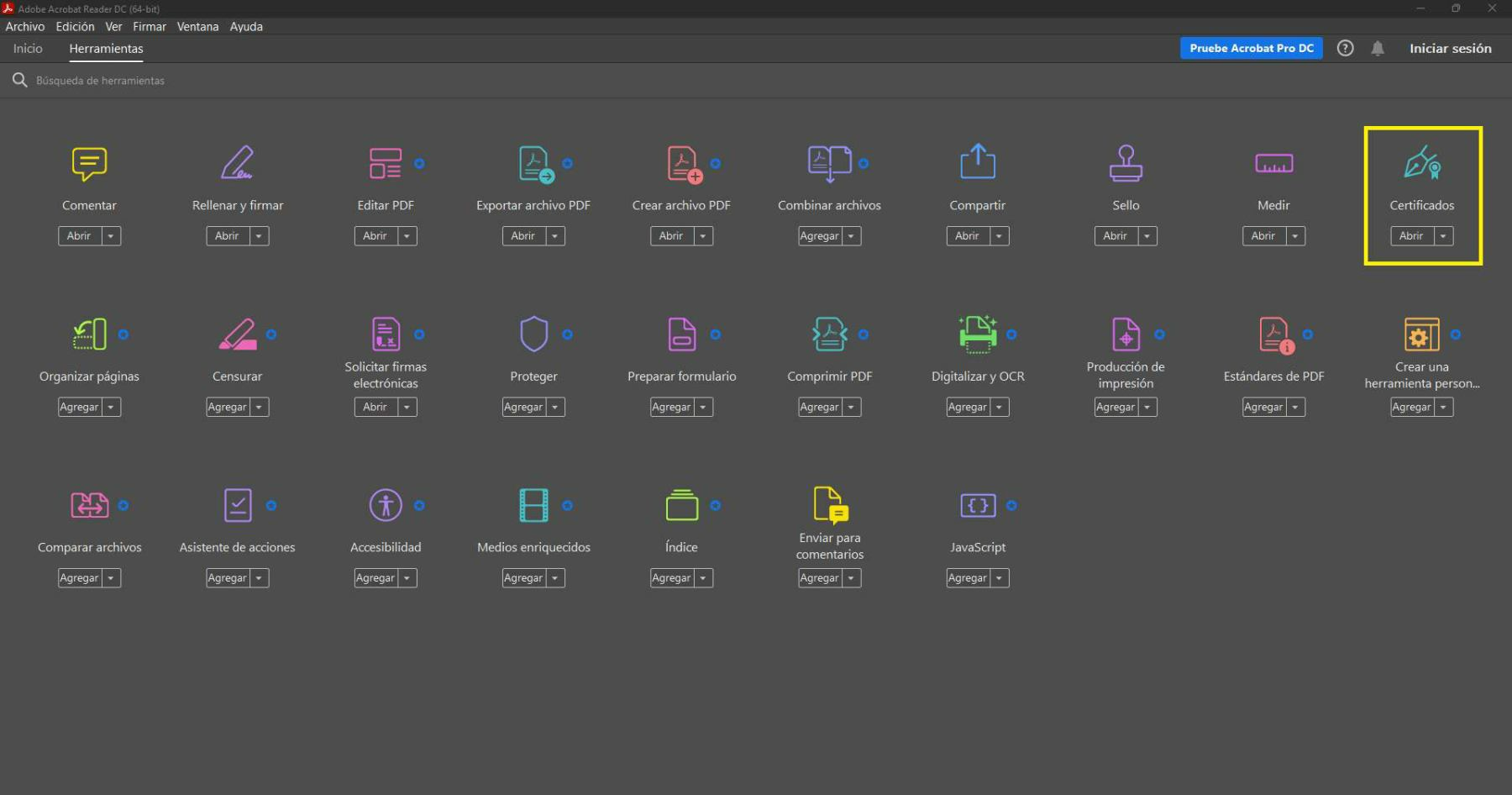1512x795 pixels.
Task: Open the Ayuda menu
Action: point(246,27)
